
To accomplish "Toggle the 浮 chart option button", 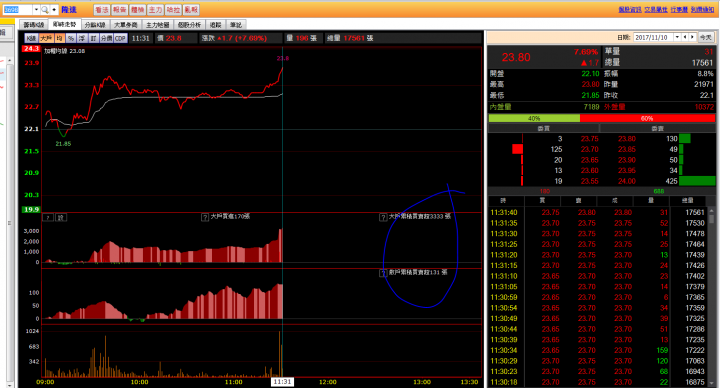I will (82, 38).
